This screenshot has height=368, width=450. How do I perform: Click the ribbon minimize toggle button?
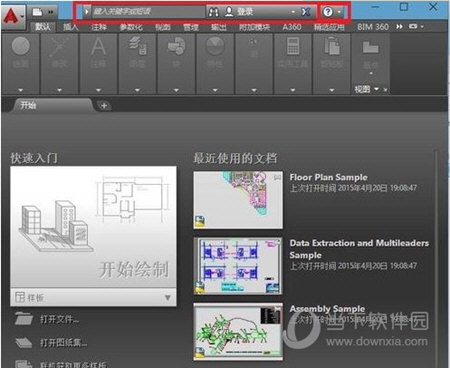point(413,26)
